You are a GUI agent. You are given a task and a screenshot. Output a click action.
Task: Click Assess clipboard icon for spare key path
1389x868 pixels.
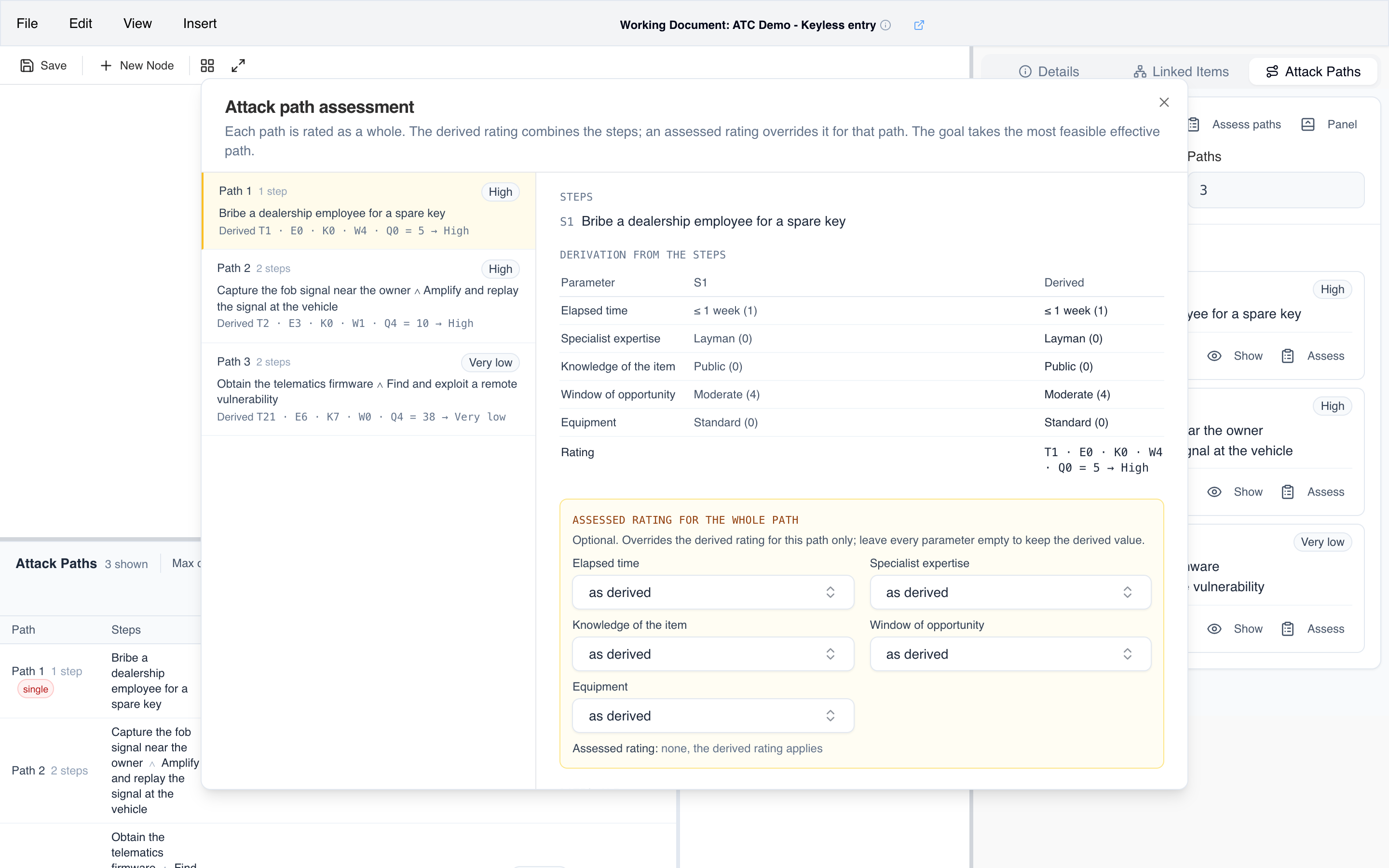pyautogui.click(x=1287, y=356)
